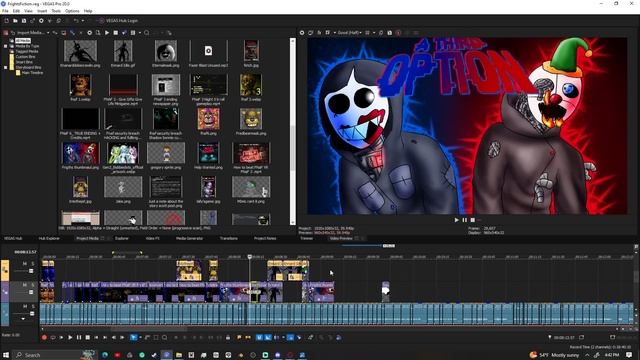Viewport: 640px width, 360px height.
Task: Solo the top yellow video track
Action: [33, 264]
